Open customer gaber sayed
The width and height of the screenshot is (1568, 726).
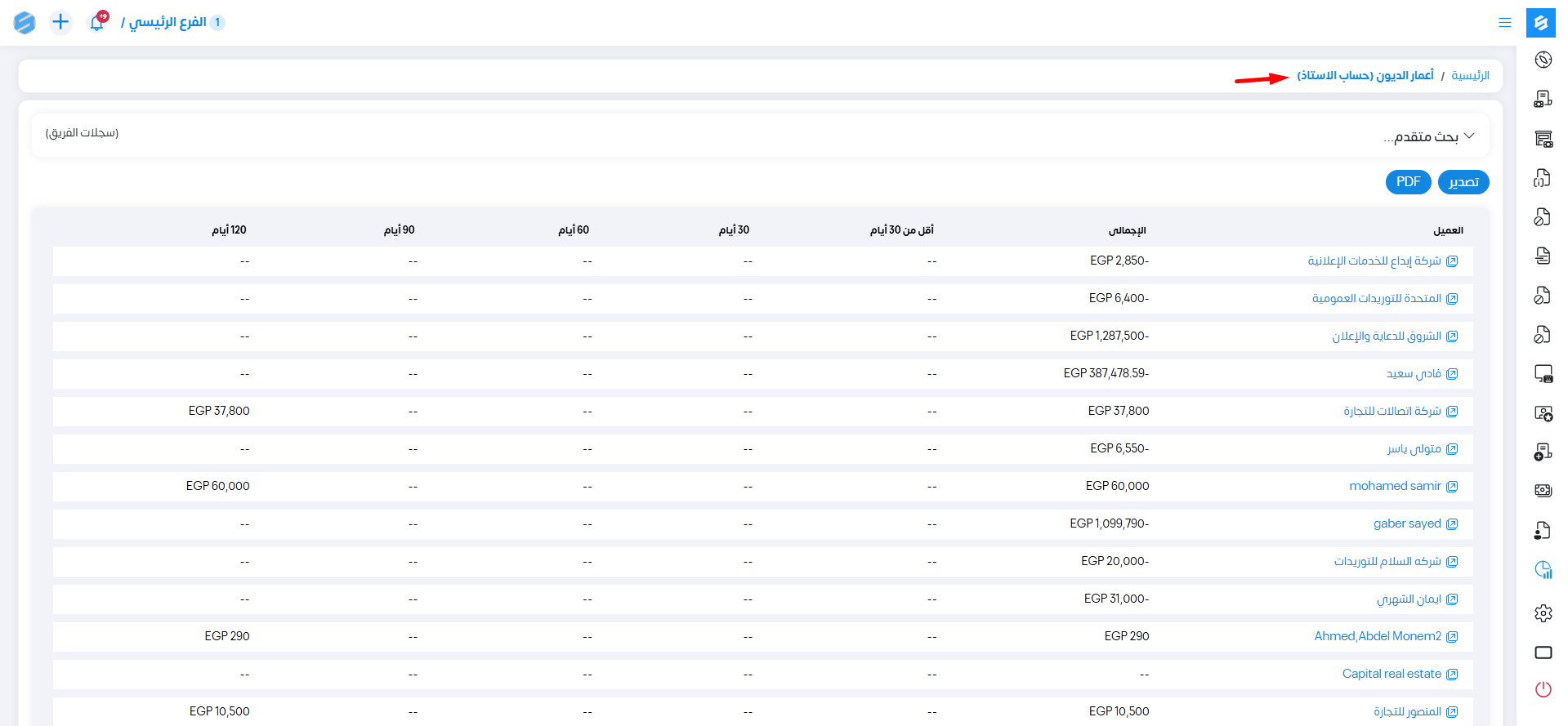click(1407, 524)
